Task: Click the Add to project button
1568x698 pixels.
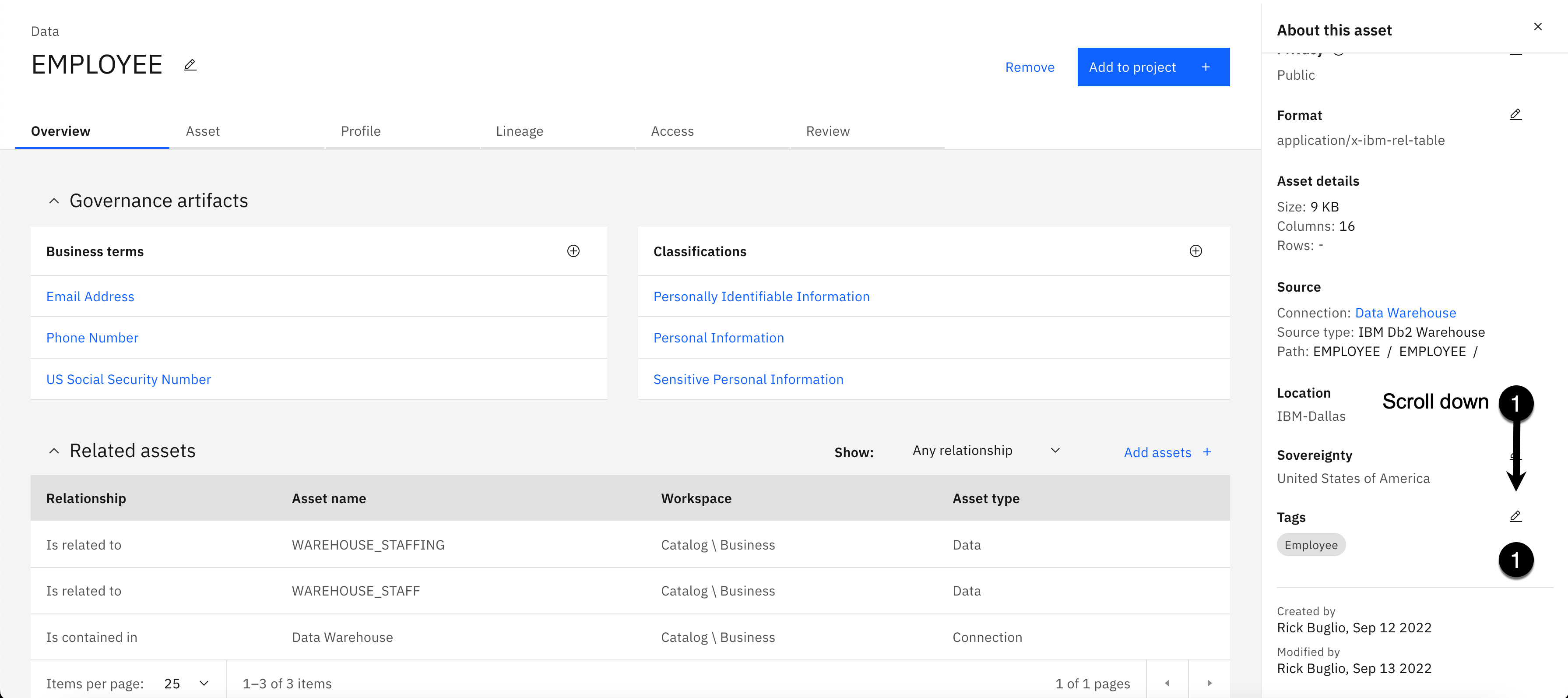Action: point(1153,67)
